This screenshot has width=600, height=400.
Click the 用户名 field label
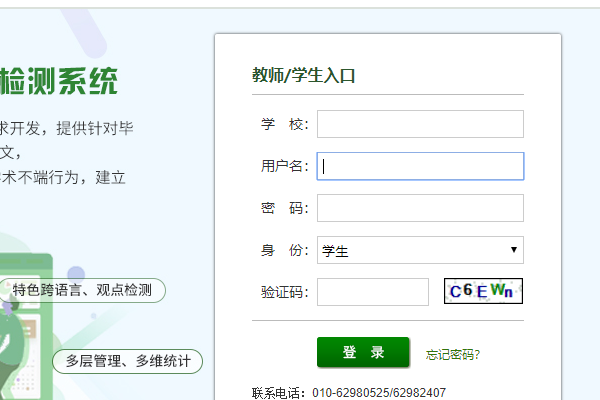coord(284,166)
